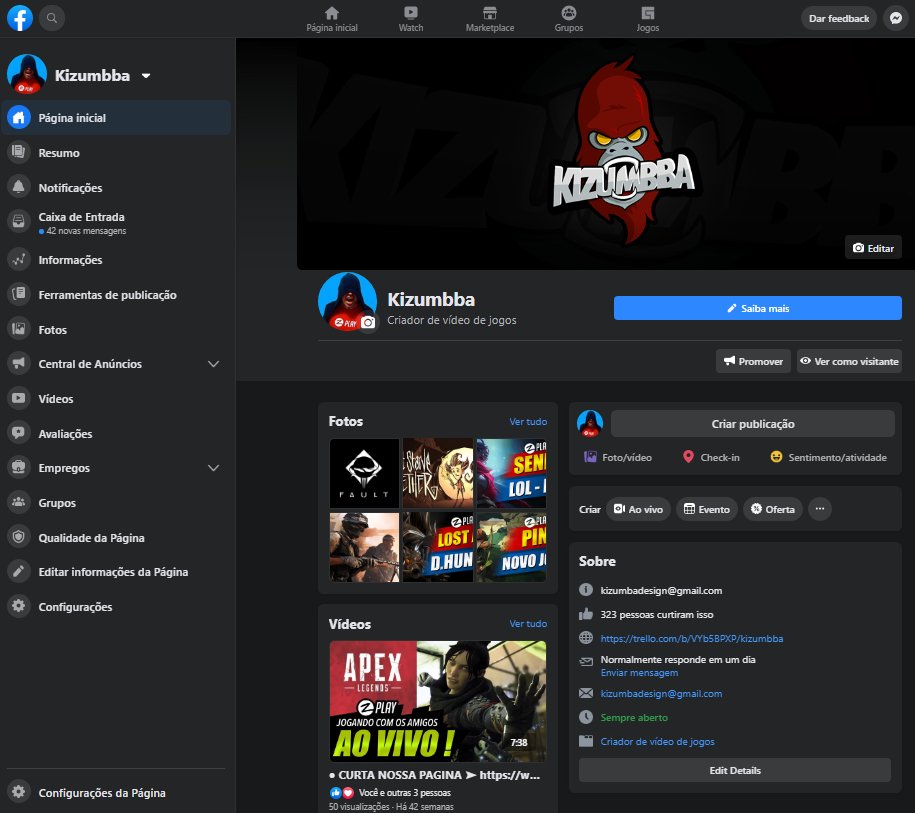
Task: Click the 323 pessoas curtiram isso text
Action: tap(656, 615)
